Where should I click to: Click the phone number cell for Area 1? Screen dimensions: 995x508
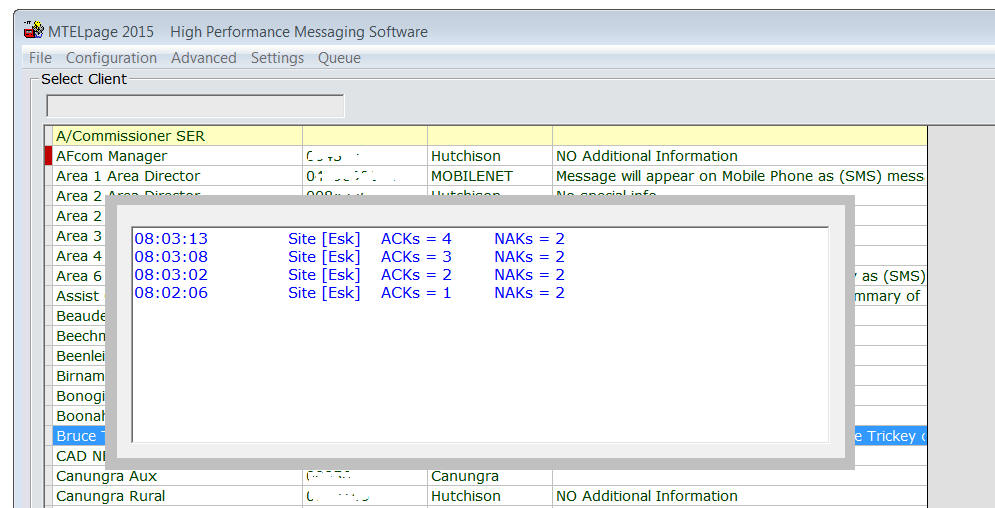pos(365,176)
